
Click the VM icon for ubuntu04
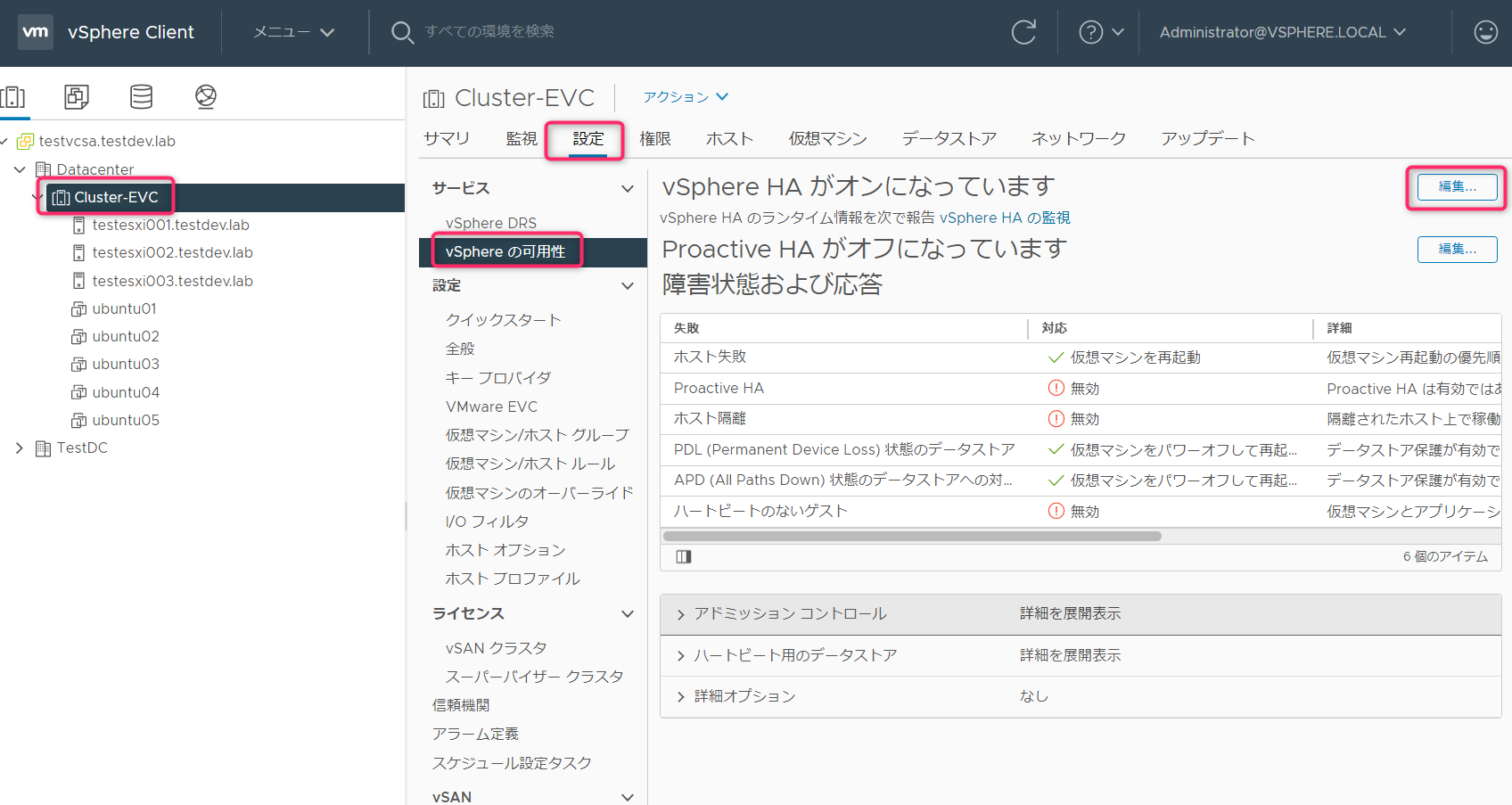point(79,392)
